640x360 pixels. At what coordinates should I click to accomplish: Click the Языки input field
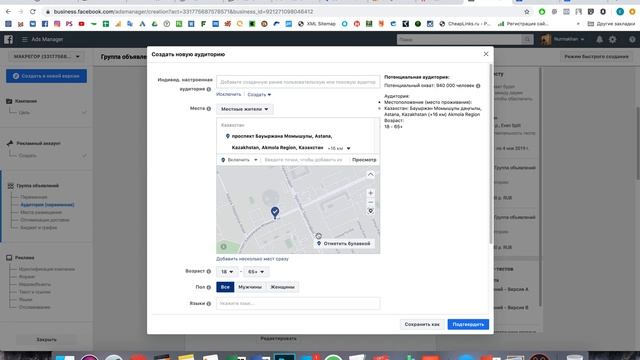pyautogui.click(x=298, y=304)
